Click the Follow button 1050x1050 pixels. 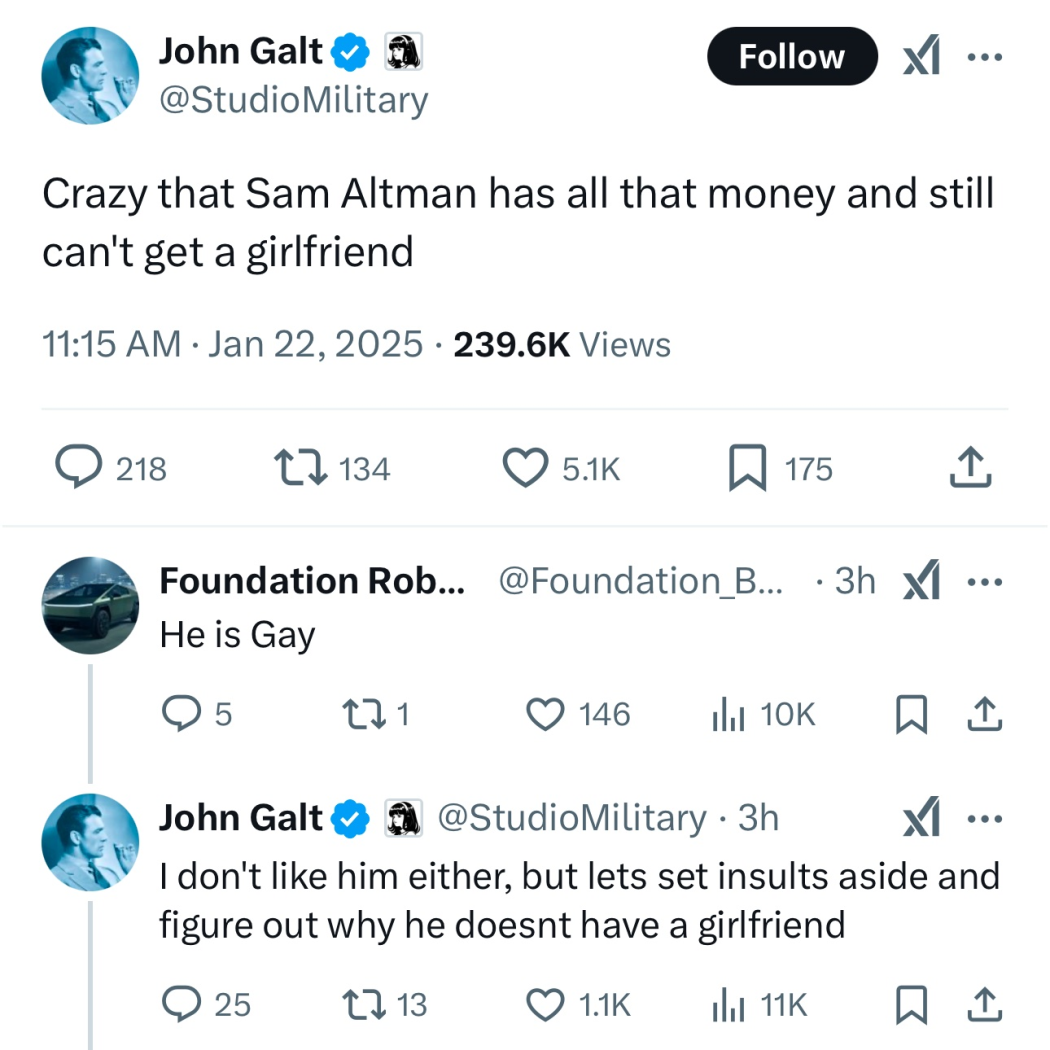pos(791,56)
